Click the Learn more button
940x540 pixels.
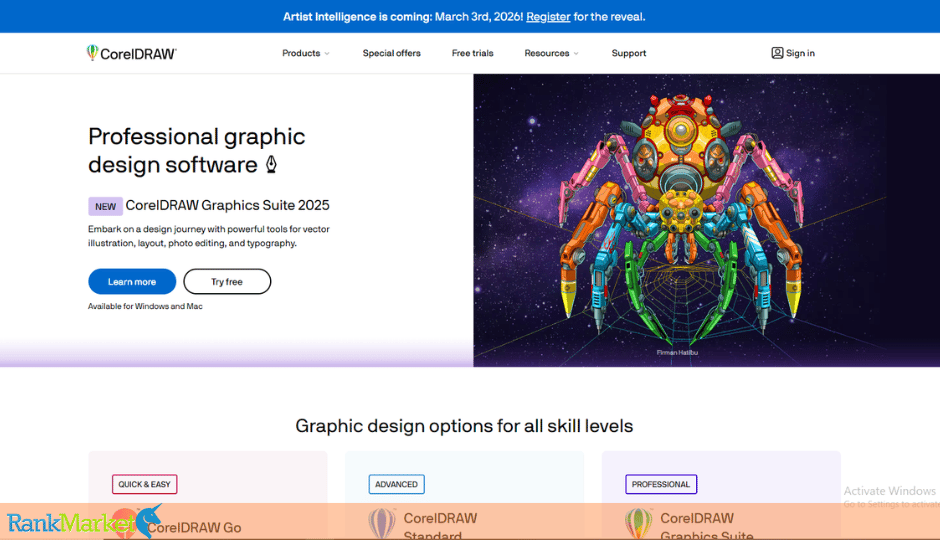click(132, 282)
